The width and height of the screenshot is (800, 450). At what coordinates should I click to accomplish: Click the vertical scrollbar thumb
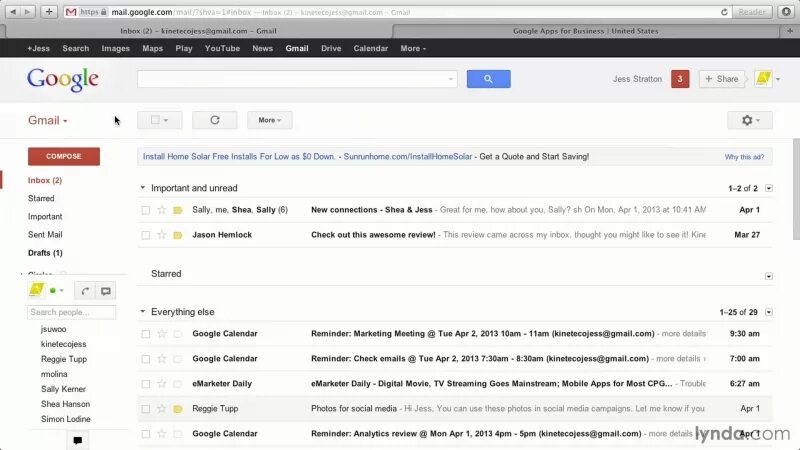[x=796, y=189]
